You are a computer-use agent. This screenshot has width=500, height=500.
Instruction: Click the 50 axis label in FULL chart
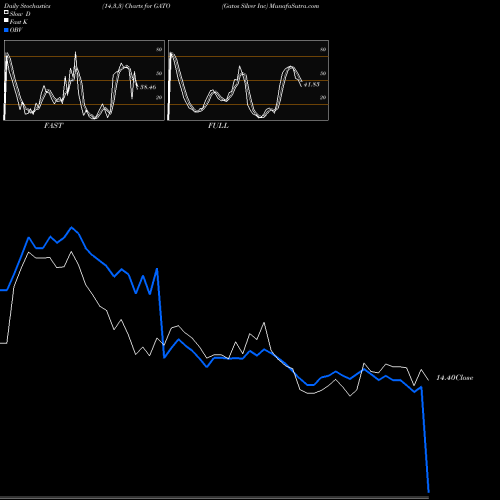tap(323, 73)
